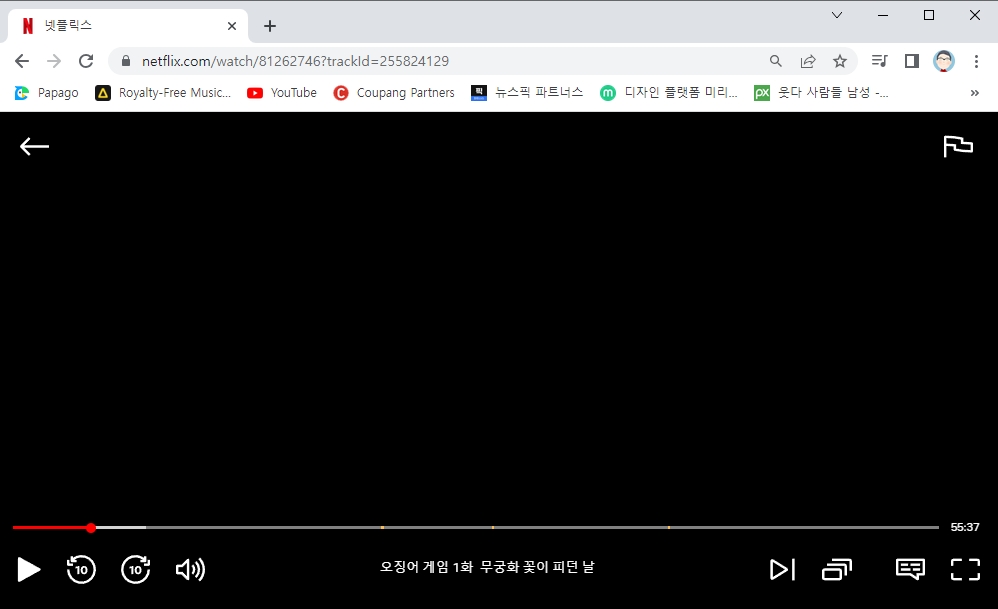Open Chrome profile avatar
Viewport: 998px width, 609px height.
pos(944,61)
